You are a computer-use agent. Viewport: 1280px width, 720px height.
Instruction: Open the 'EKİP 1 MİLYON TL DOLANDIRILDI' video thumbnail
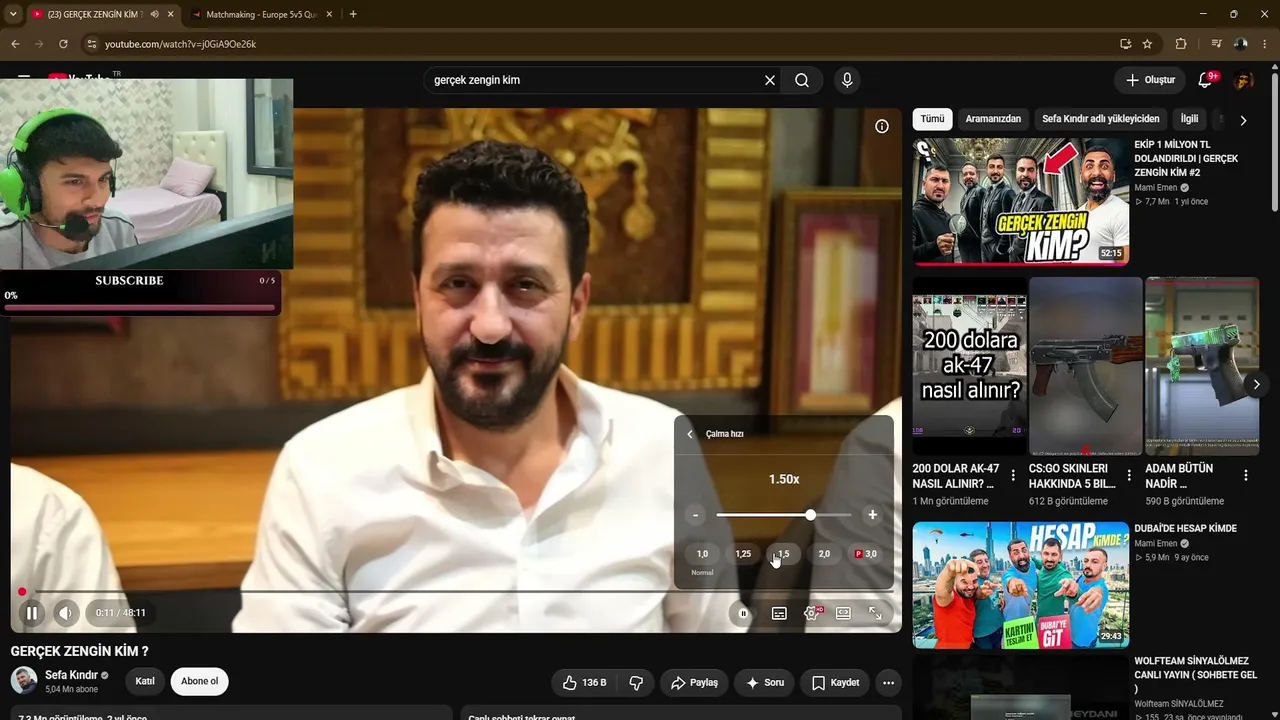[x=1021, y=202]
